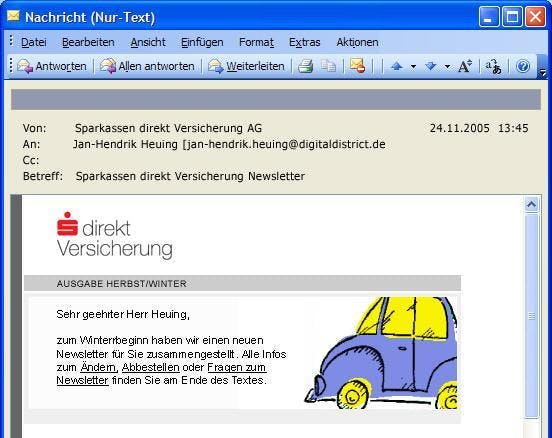Screen dimensions: 552x438
Task: Open the Einfügen menu
Action: click(x=202, y=42)
